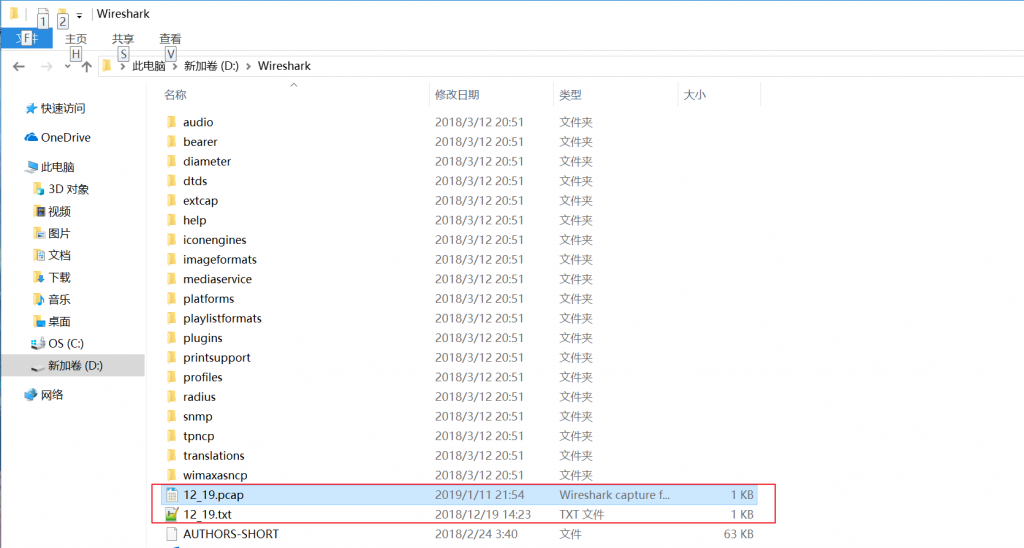The image size is (1024, 548).
Task: Open 快速访问 in the sidebar
Action: point(62,108)
